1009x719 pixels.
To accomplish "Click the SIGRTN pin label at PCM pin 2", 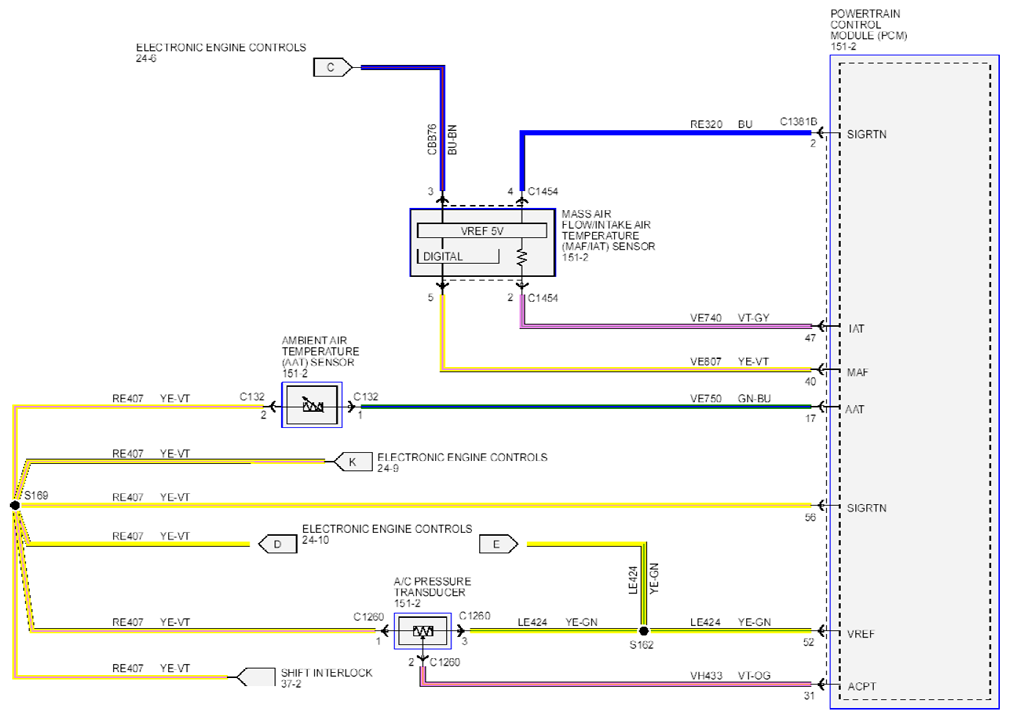I will point(866,134).
